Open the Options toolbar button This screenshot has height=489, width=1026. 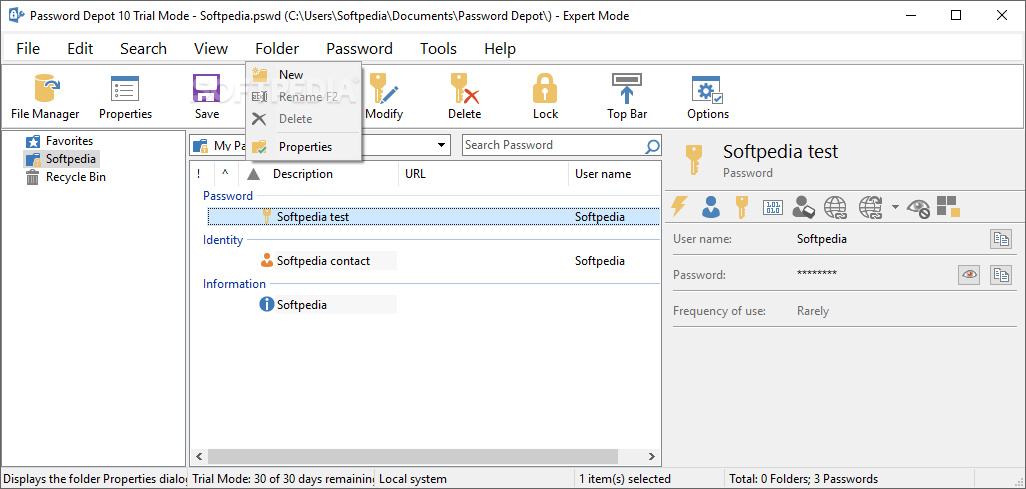707,96
